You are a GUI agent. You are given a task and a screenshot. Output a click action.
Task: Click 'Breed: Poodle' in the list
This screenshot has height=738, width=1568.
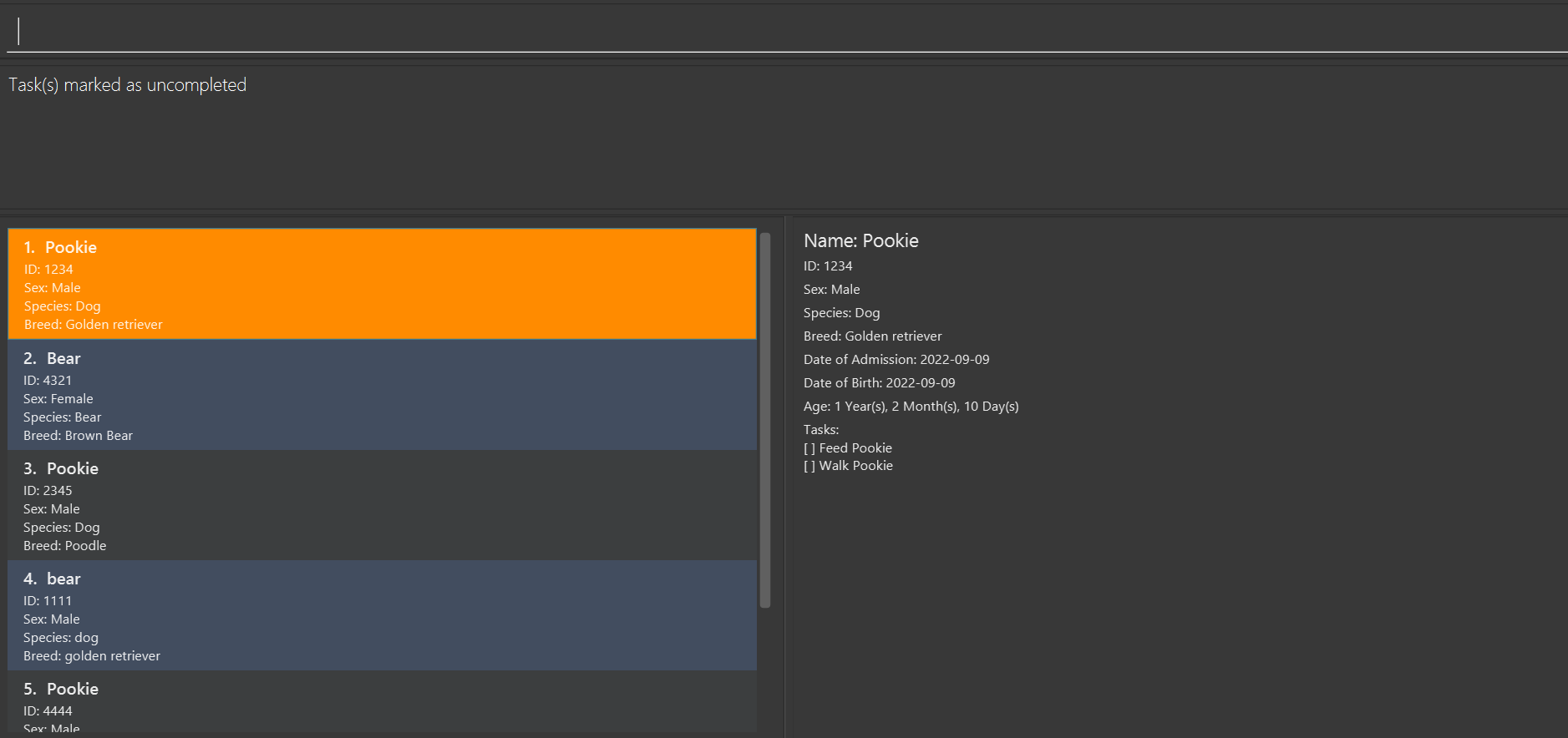[64, 546]
